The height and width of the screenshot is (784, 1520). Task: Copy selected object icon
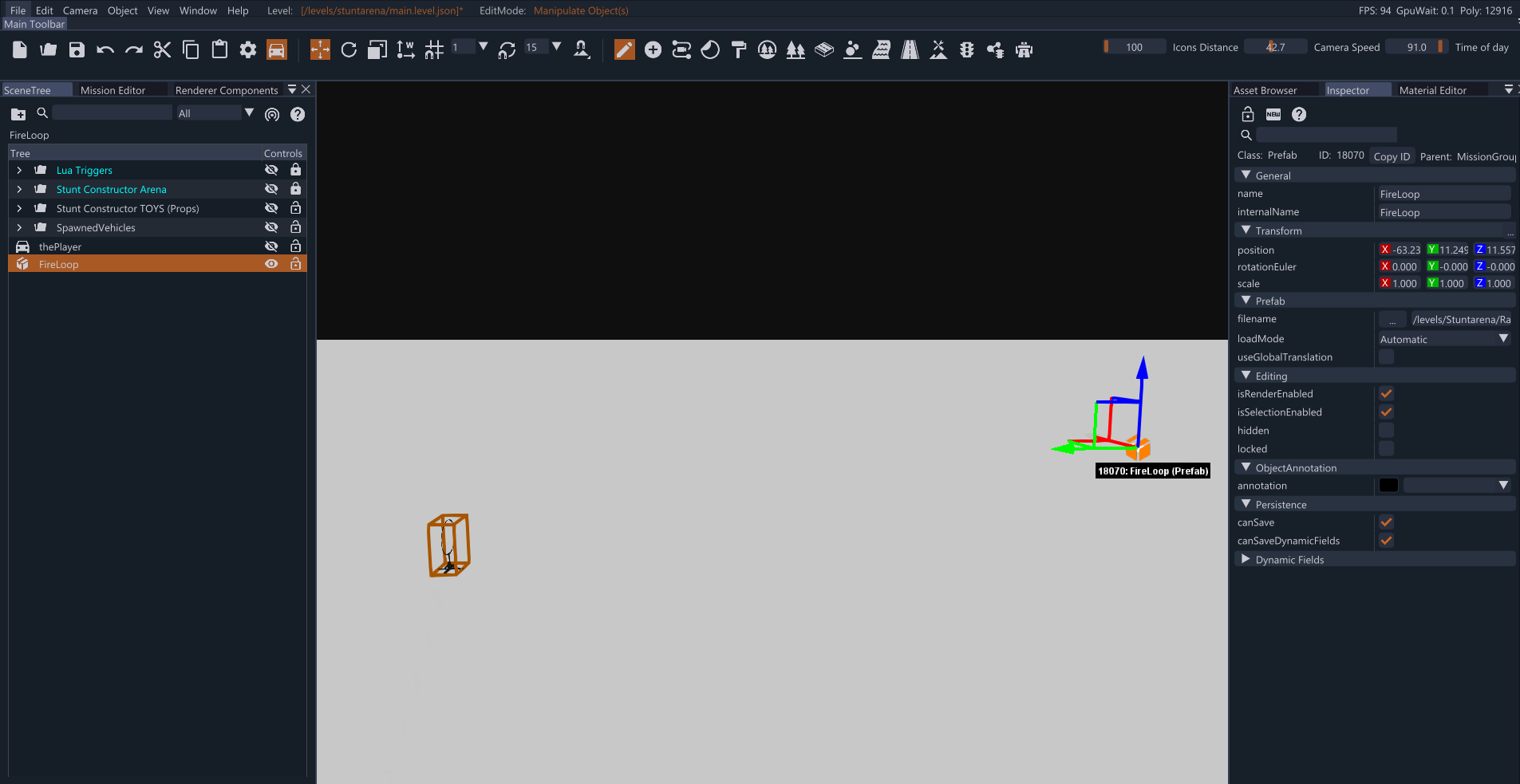tap(191, 49)
